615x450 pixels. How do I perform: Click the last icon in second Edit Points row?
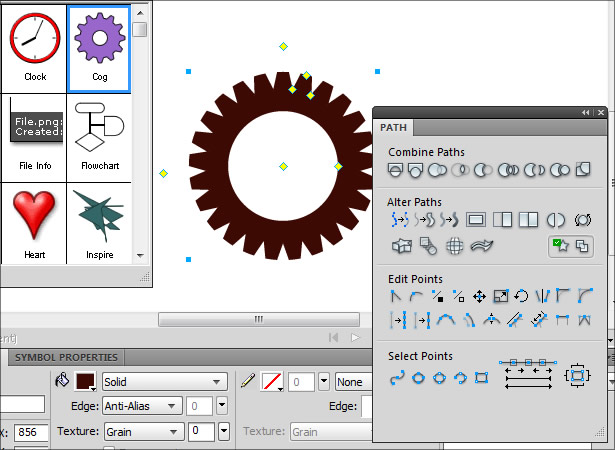click(584, 320)
